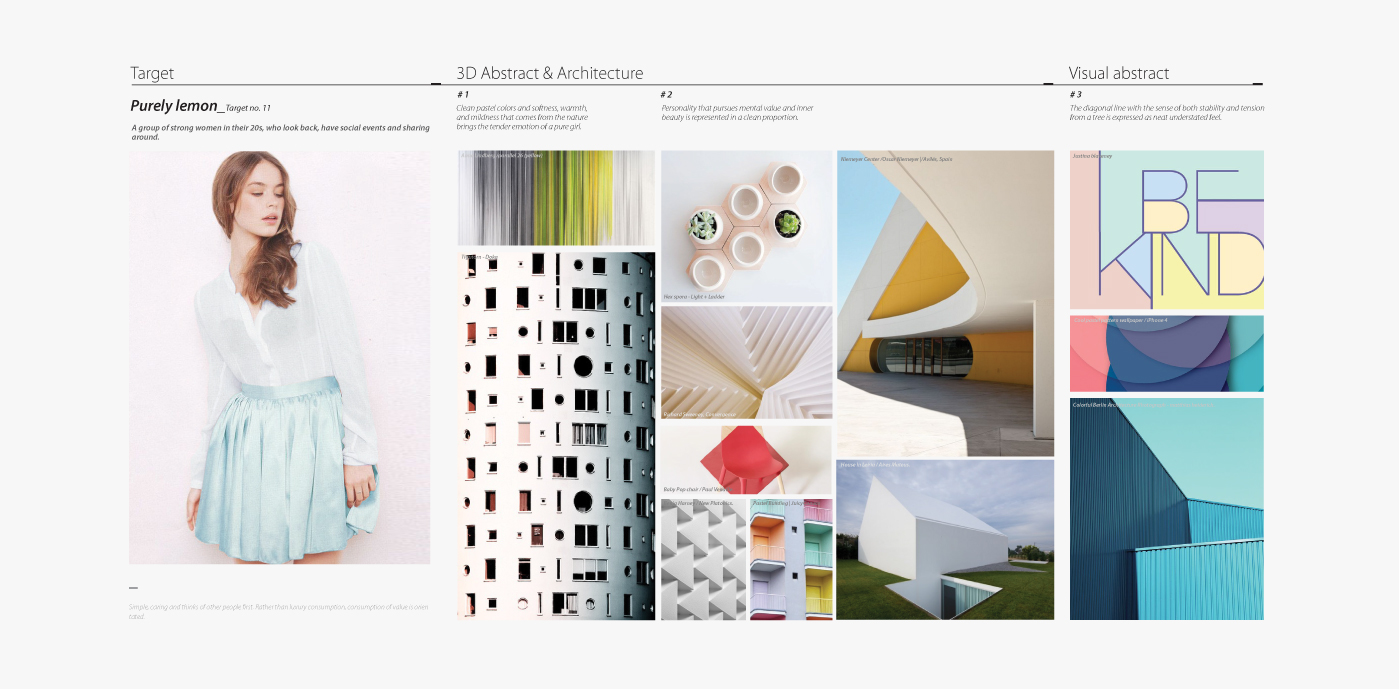Click the 'Target' section heading

point(152,73)
